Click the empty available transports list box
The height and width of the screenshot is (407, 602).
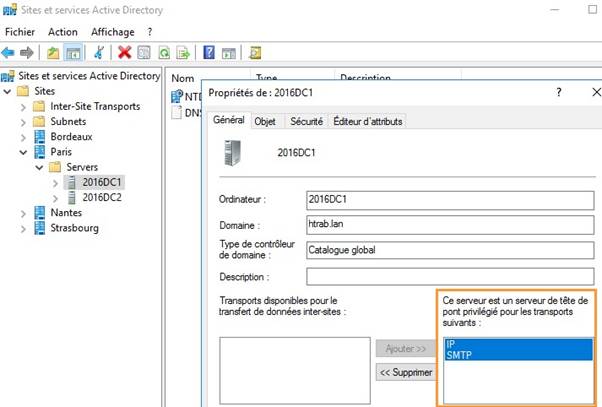click(295, 371)
